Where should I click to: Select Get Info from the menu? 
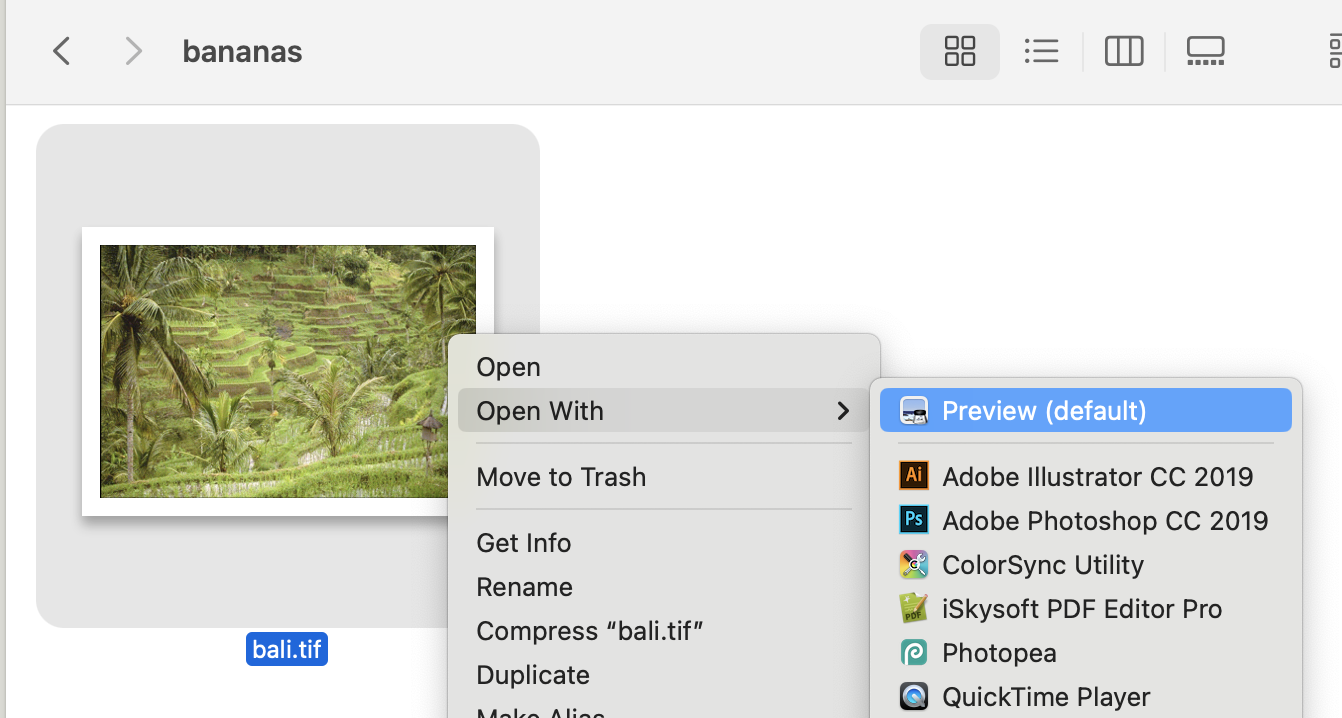point(523,542)
